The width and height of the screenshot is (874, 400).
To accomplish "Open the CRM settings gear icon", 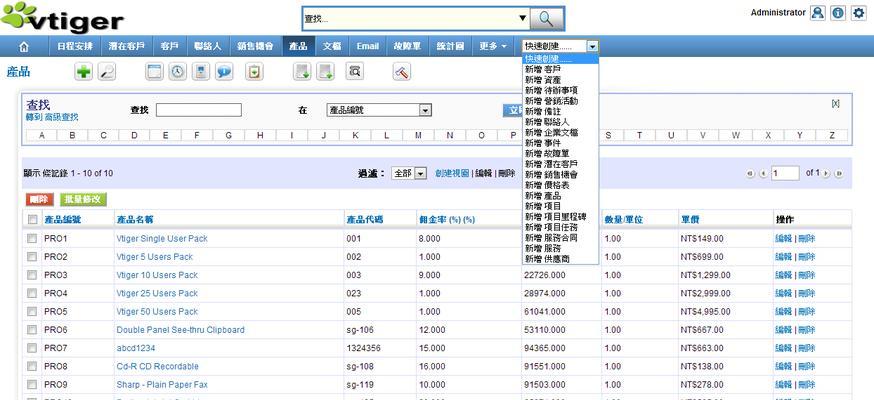I will coord(858,13).
